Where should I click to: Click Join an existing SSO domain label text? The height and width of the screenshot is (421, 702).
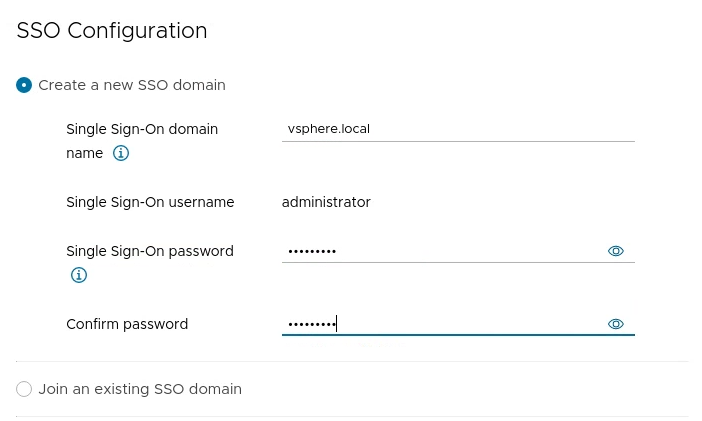point(140,389)
